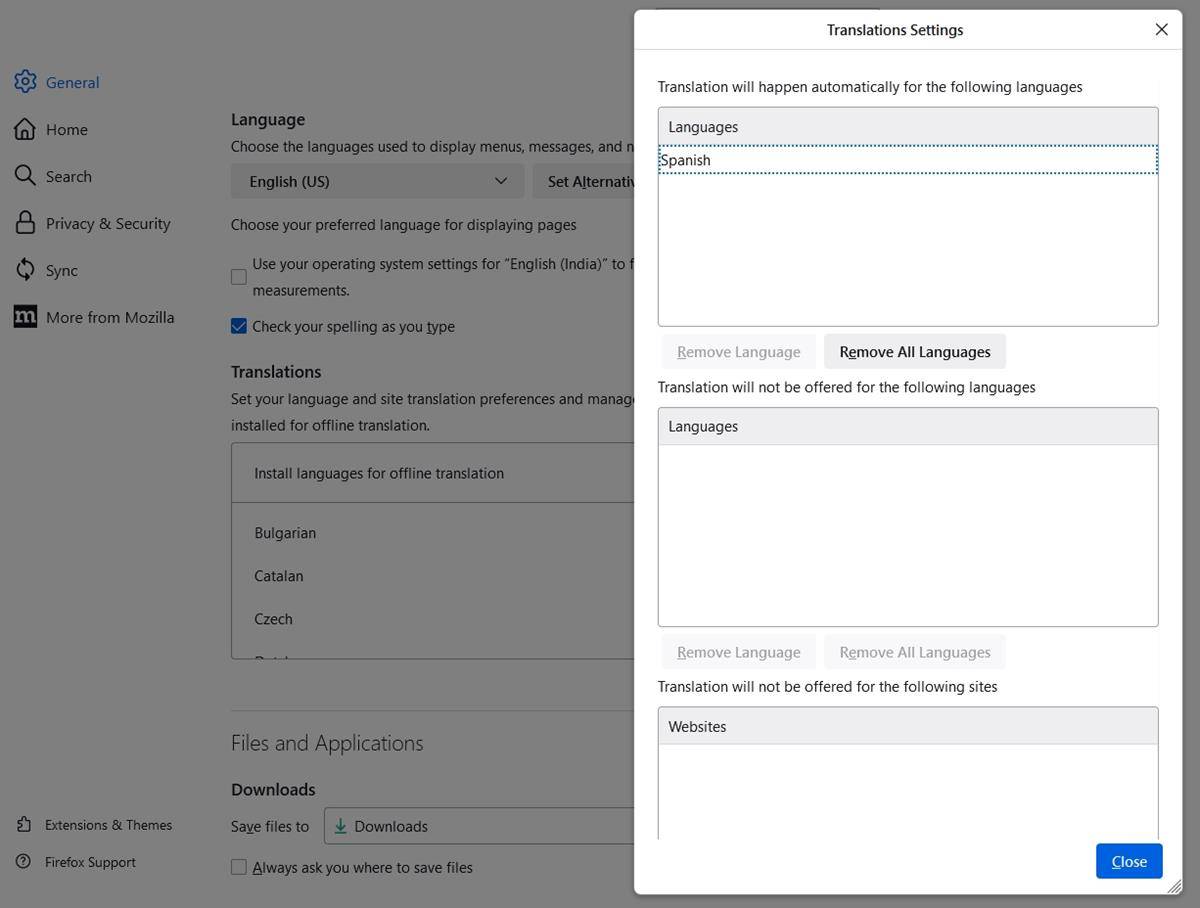
Task: Click the Downloads save location field
Action: point(479,826)
